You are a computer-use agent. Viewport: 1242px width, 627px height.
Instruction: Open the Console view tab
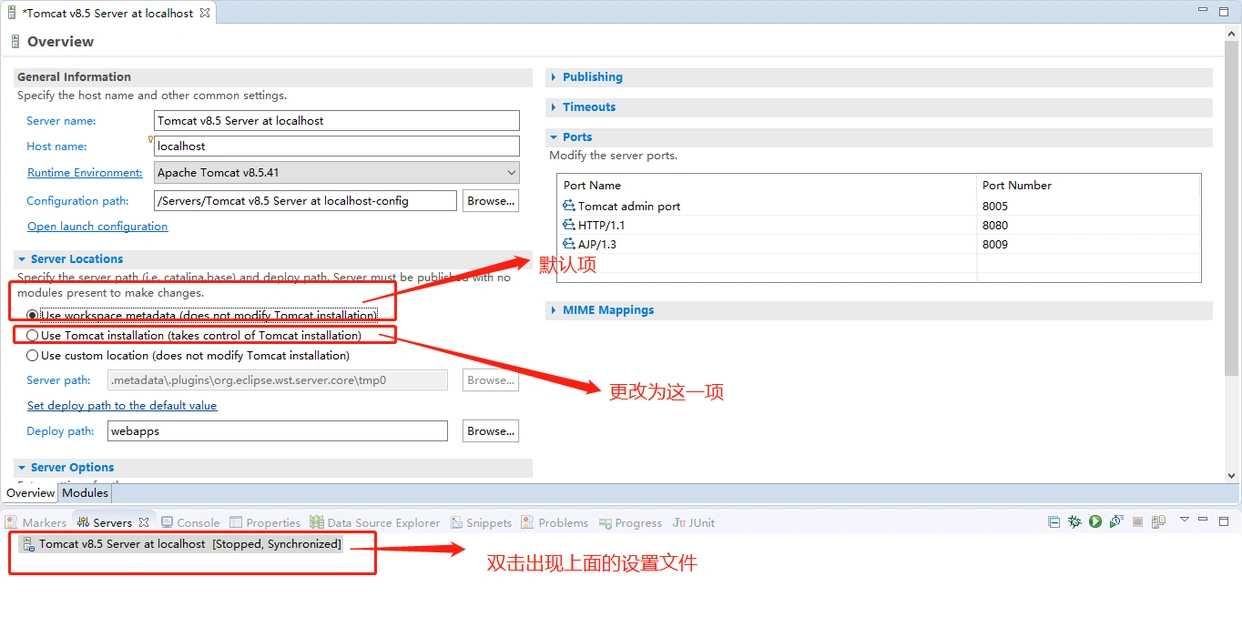click(190, 522)
